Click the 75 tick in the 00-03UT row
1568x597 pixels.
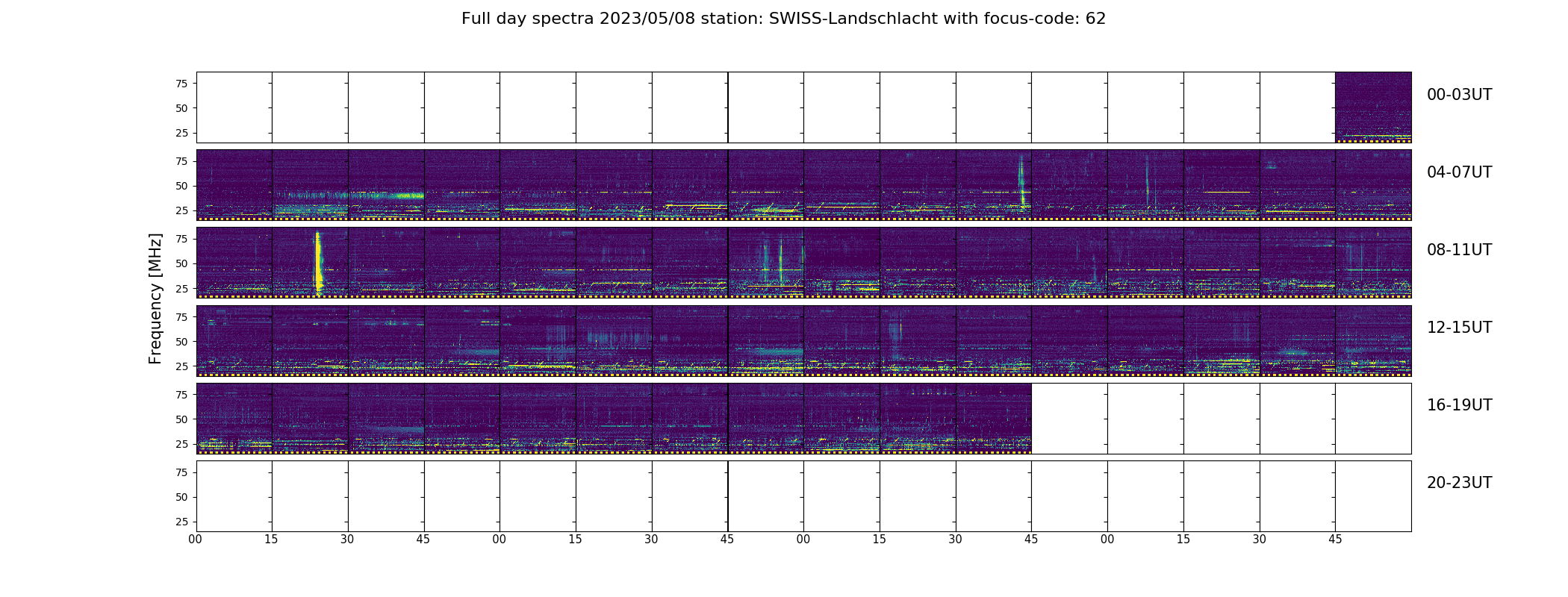tap(181, 84)
